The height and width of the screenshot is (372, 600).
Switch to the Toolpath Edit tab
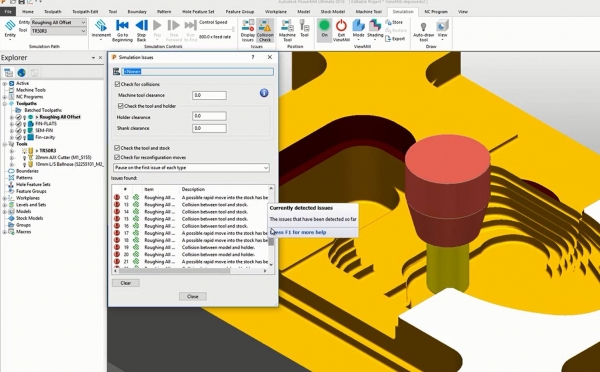85,11
